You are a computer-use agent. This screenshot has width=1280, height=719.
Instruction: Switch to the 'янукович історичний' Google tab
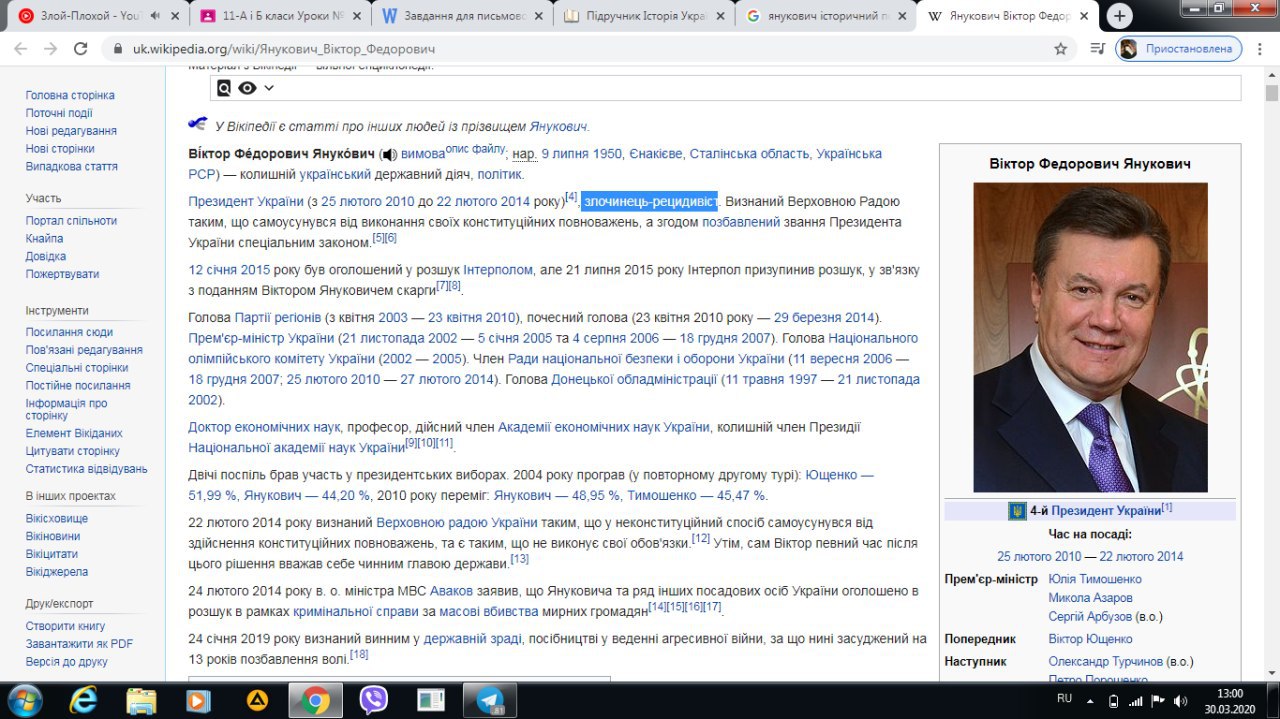(x=816, y=16)
